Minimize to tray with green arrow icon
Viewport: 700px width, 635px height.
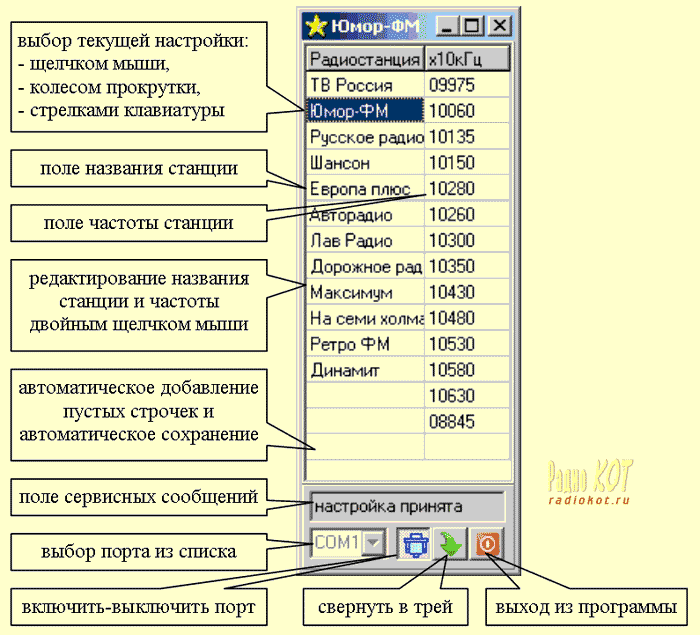coord(450,543)
